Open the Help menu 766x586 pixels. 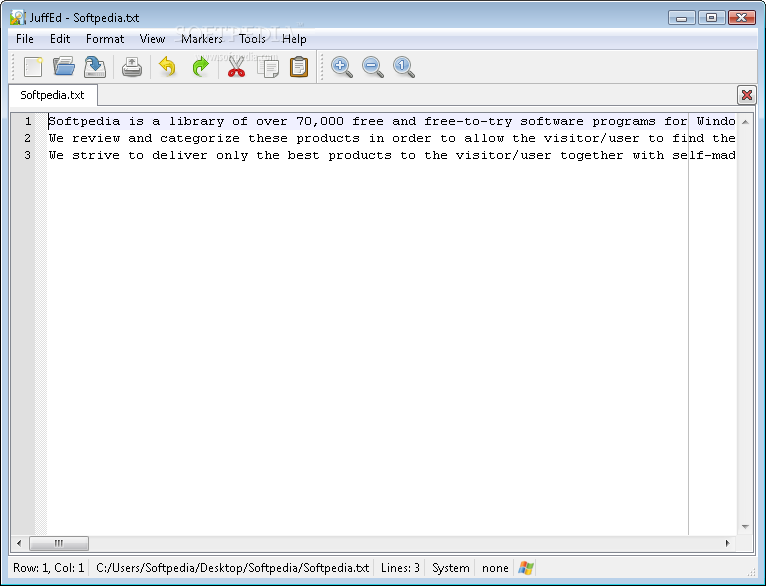294,39
